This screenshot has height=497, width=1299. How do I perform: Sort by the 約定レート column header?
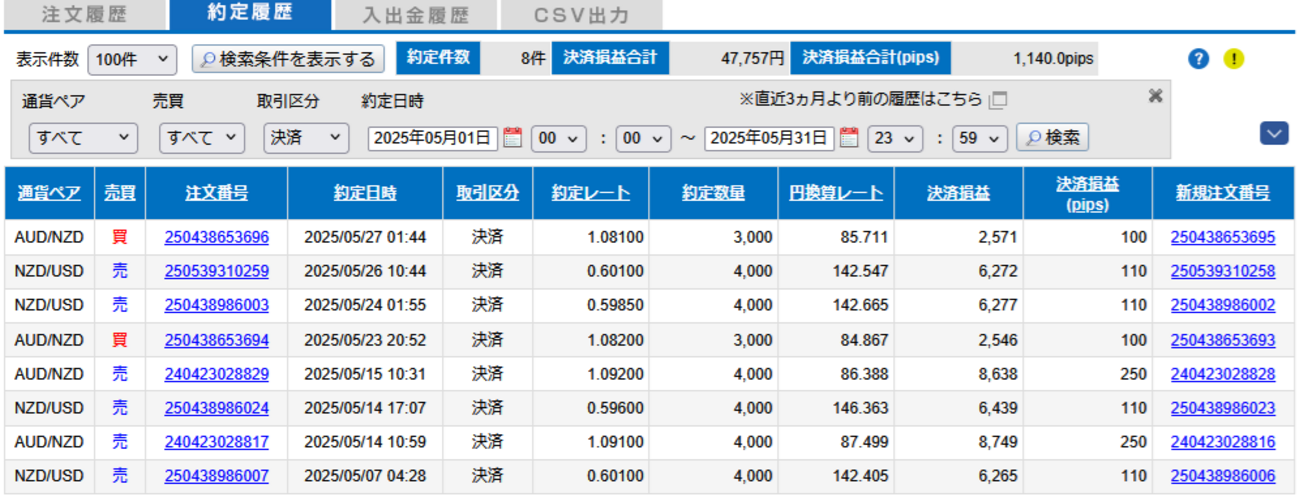pyautogui.click(x=591, y=194)
